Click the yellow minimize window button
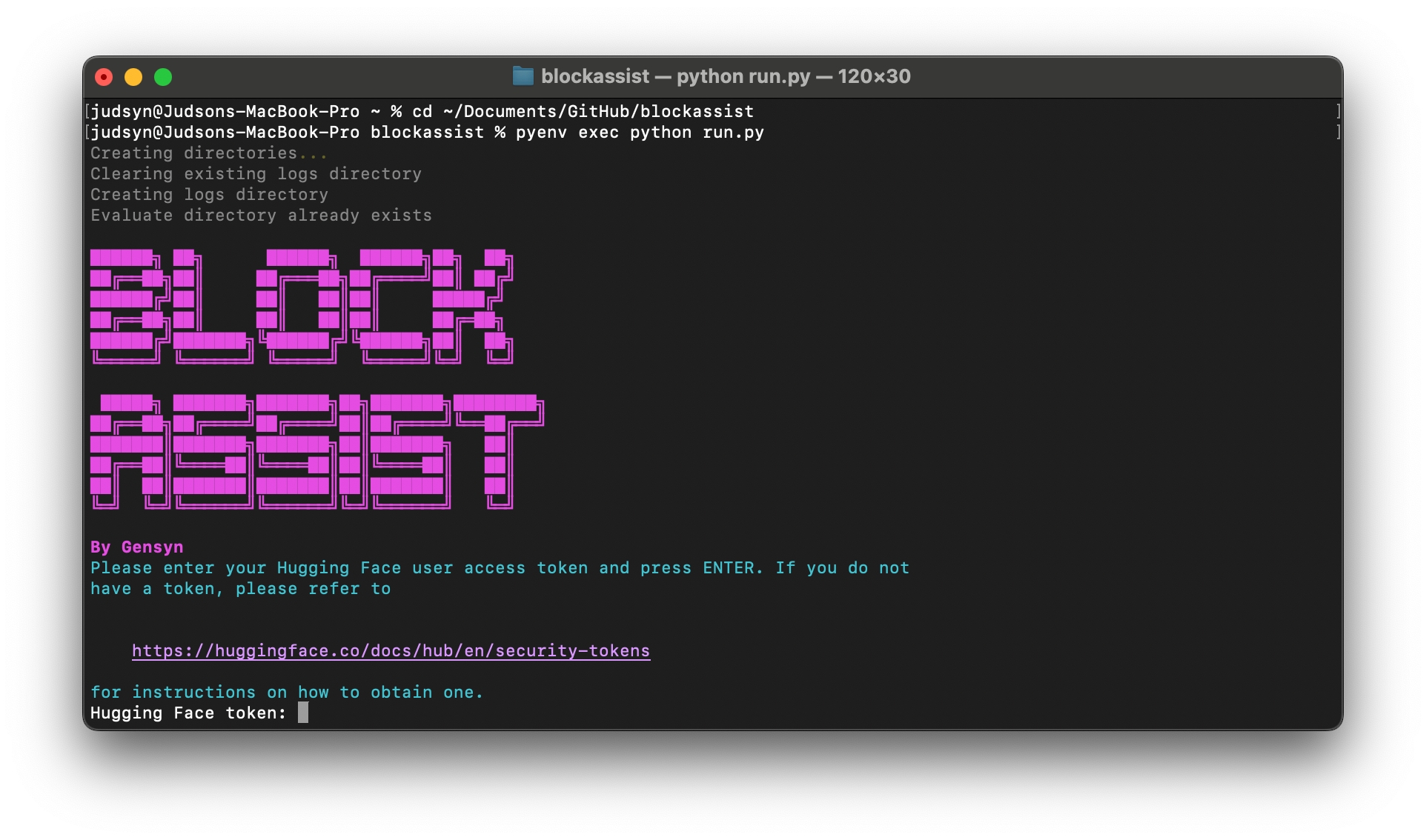Viewport: 1426px width, 840px height. (x=133, y=77)
